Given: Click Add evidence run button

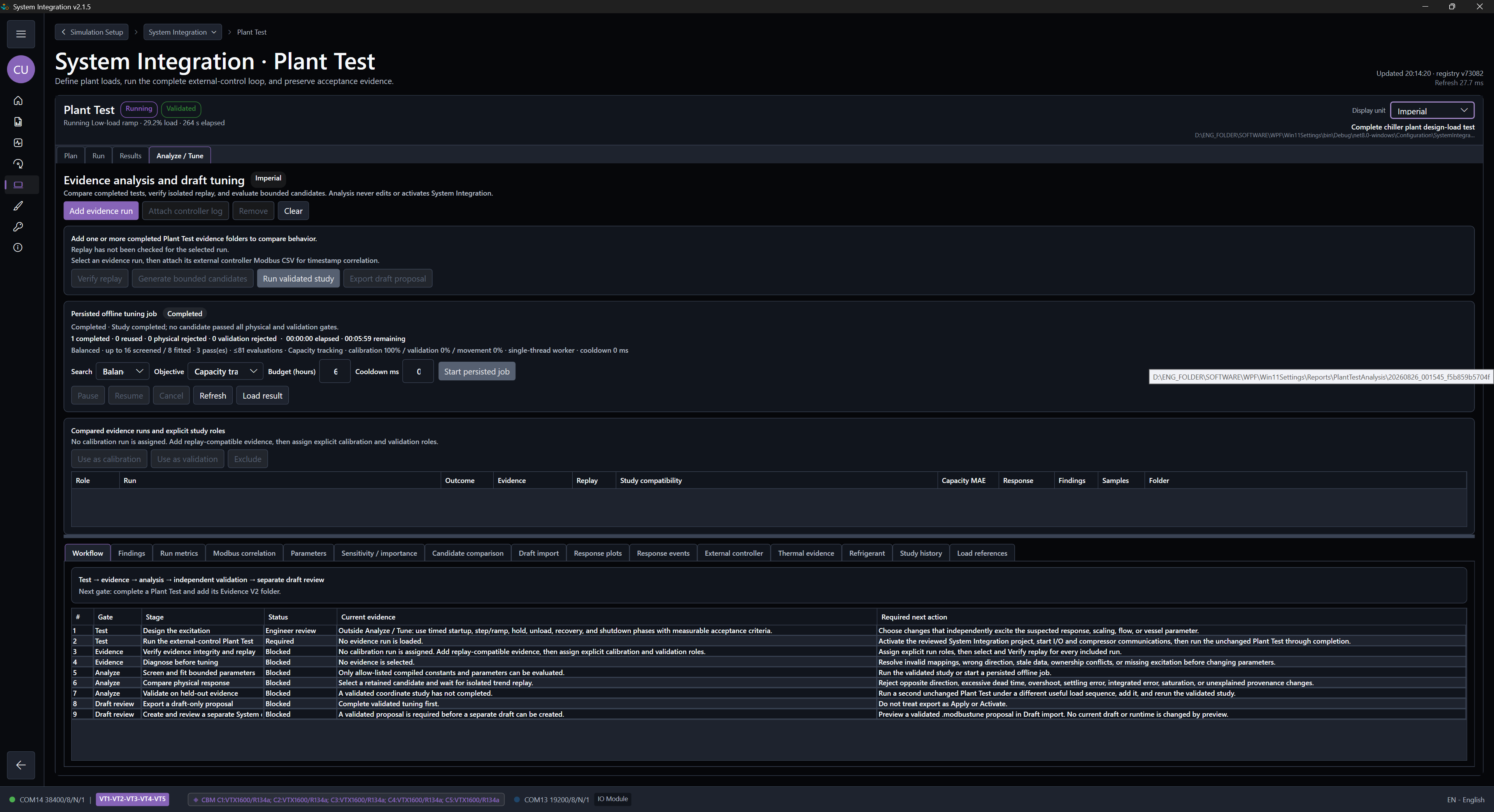Looking at the screenshot, I should point(101,211).
